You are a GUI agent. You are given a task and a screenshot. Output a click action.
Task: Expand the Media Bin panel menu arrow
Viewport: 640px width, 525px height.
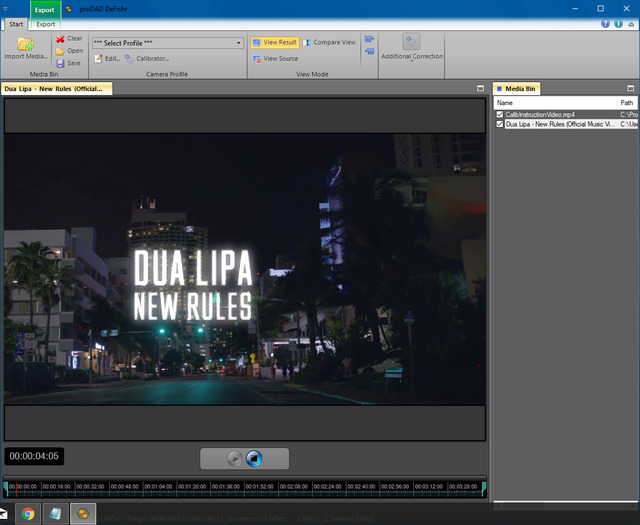[632, 89]
